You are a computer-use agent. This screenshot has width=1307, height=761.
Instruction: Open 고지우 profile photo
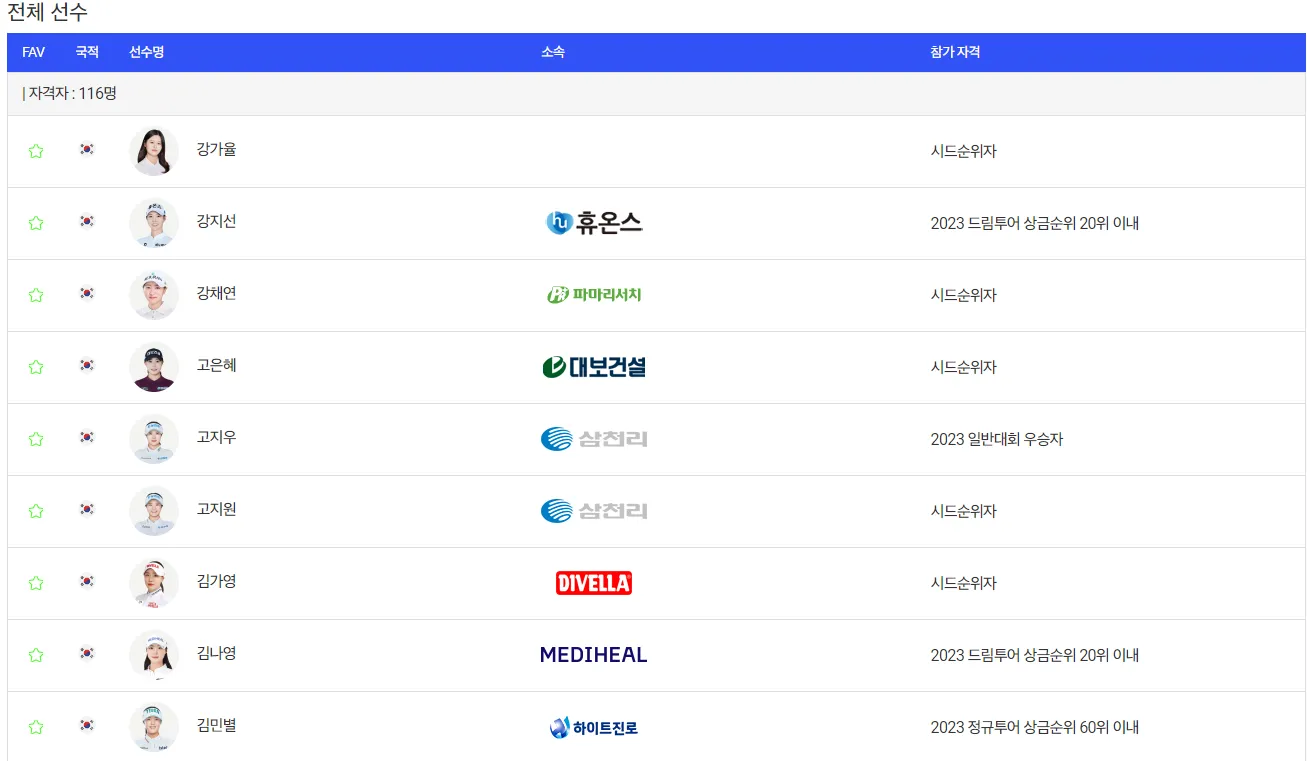(x=154, y=439)
